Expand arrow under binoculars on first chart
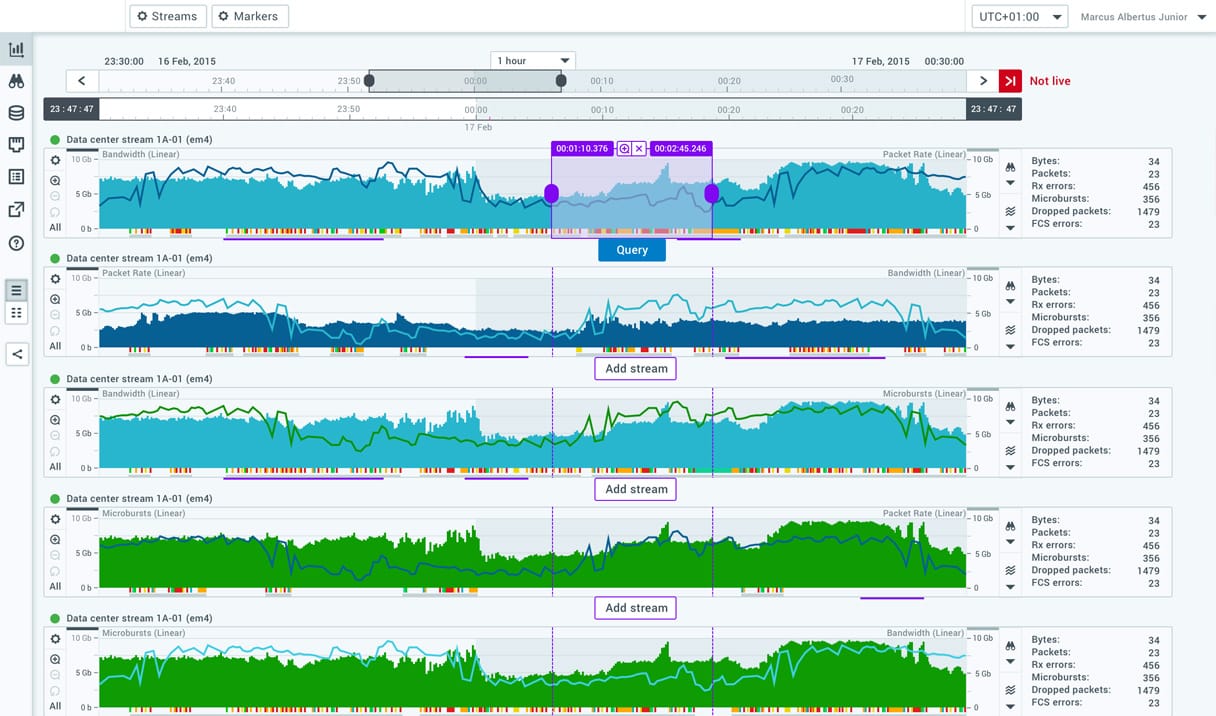 (x=1010, y=182)
